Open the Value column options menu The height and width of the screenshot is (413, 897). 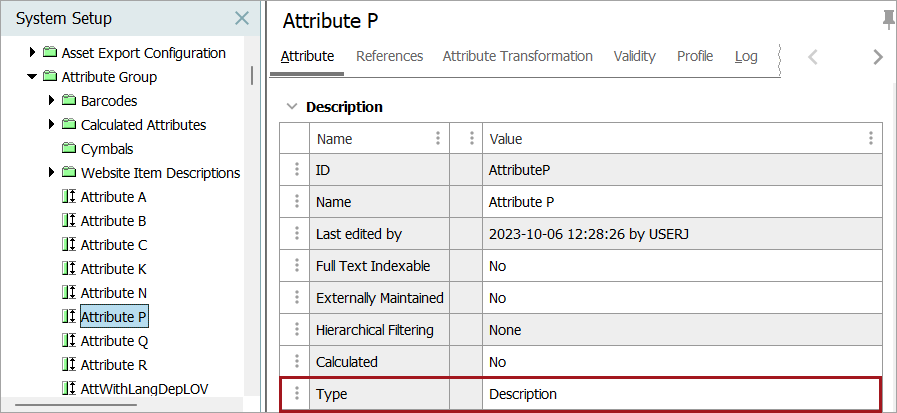tap(870, 139)
